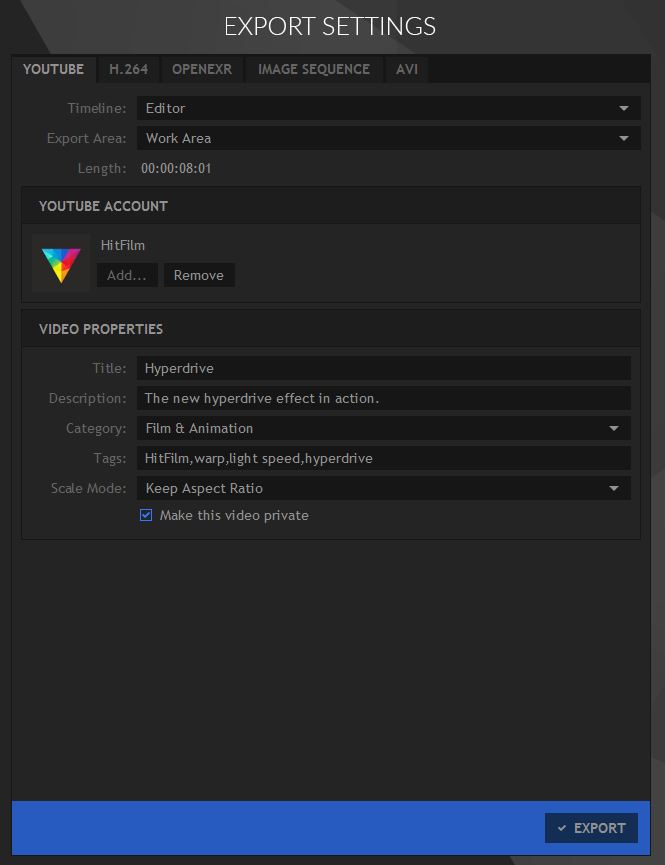Click into the Tags input field
This screenshot has width=665, height=865.
pyautogui.click(x=384, y=458)
